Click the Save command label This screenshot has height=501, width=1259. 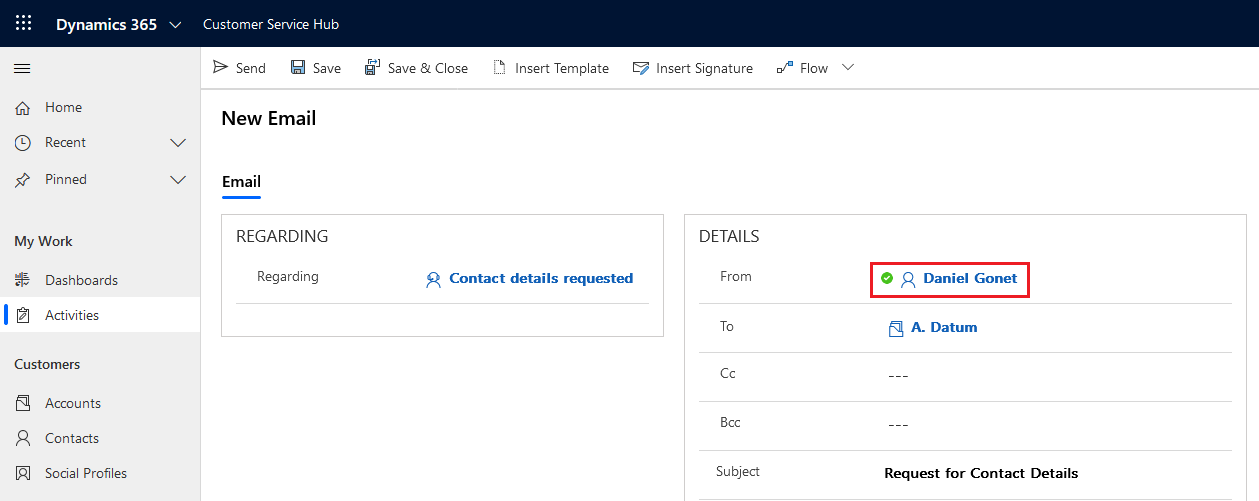[x=327, y=68]
